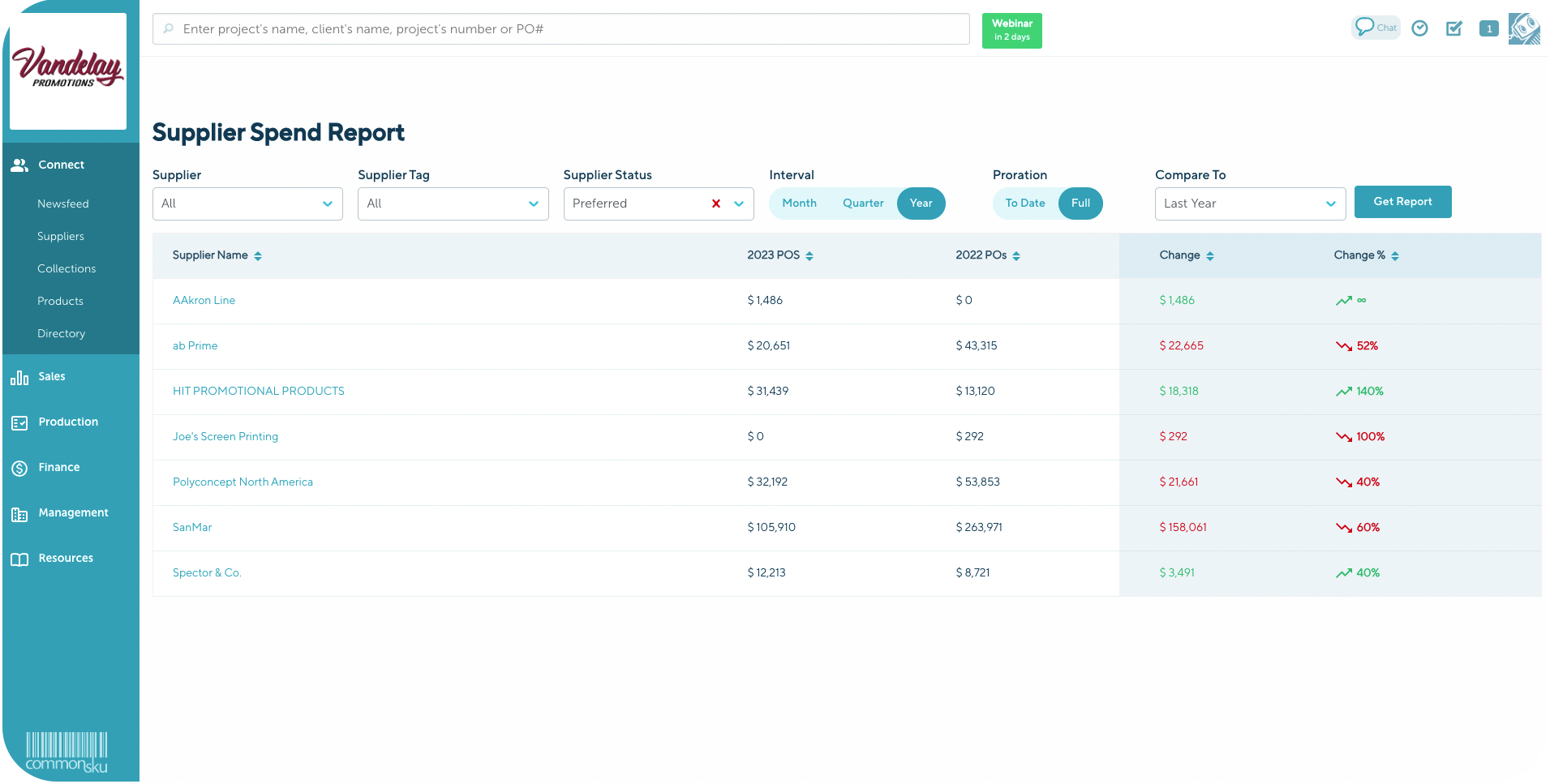
Task: Open the Supplier dropdown
Action: tap(247, 203)
